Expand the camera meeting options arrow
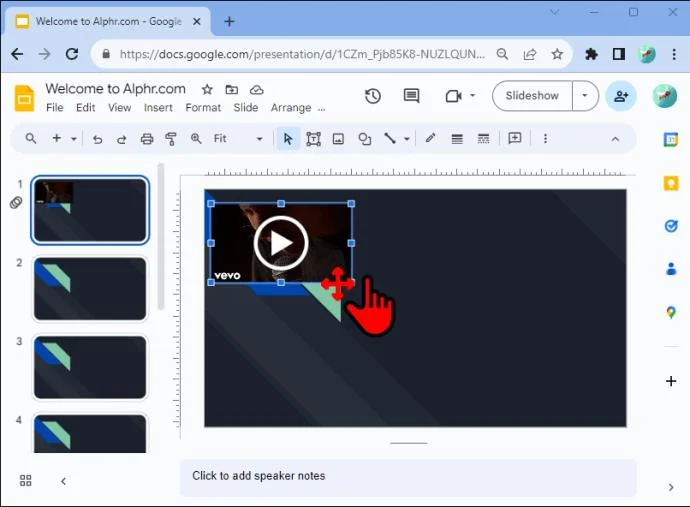The image size is (690, 507). [x=473, y=95]
